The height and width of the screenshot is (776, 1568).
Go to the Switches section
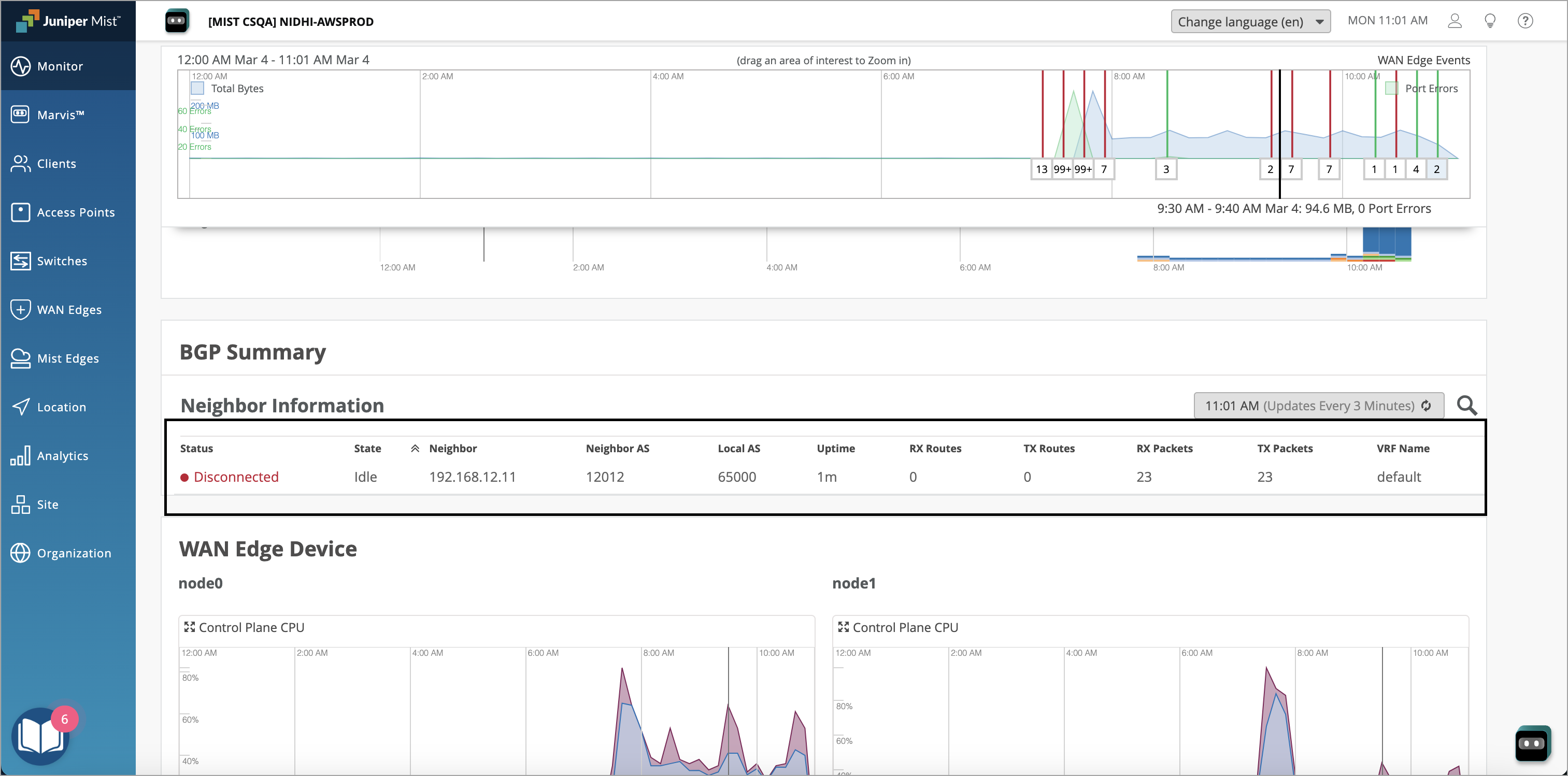(x=62, y=261)
